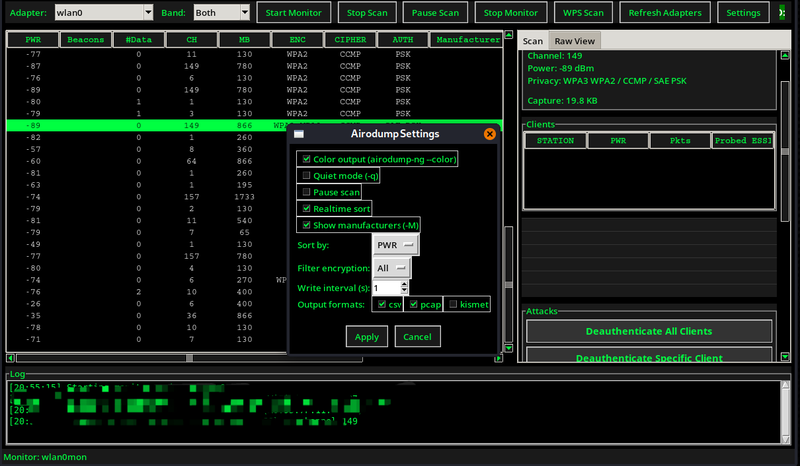
Task: Click the network table vertical scrollbar thumb
Action: coord(509,285)
